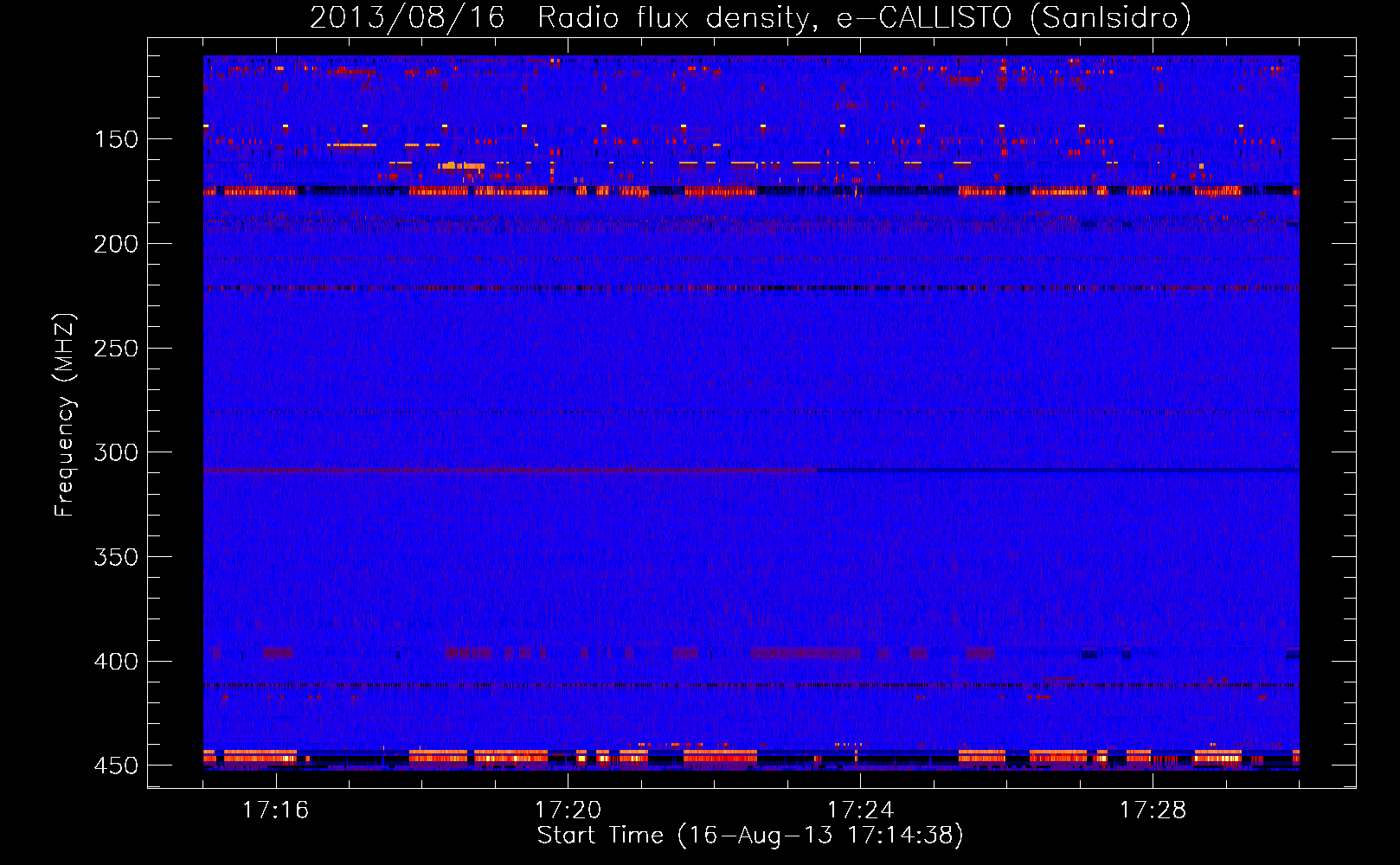This screenshot has width=1400, height=865.
Task: Click the plot title "Radio flux density, e-CALLISTO (SanIsidro)"
Action: [x=864, y=17]
